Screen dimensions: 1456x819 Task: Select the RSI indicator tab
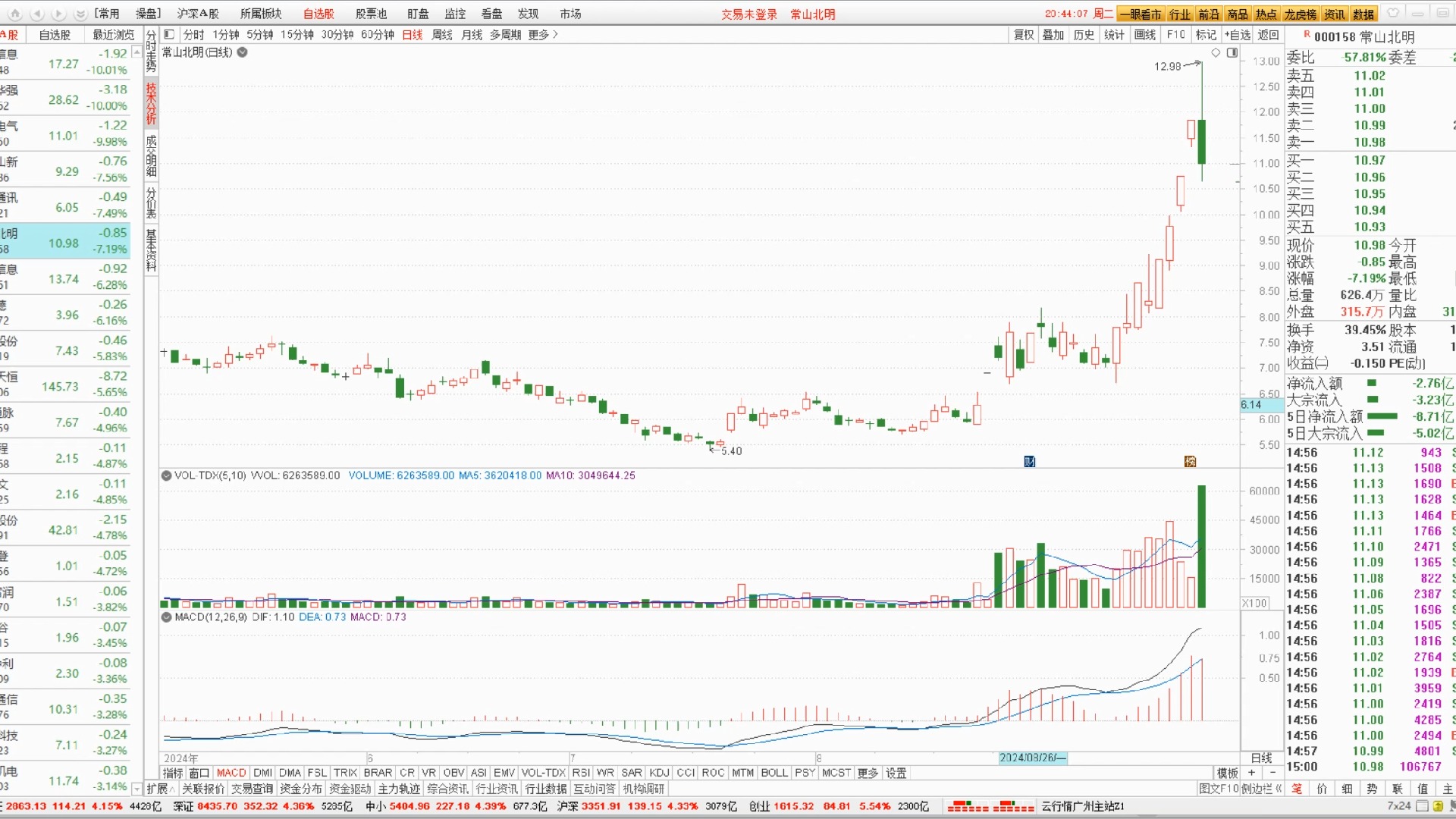[581, 773]
